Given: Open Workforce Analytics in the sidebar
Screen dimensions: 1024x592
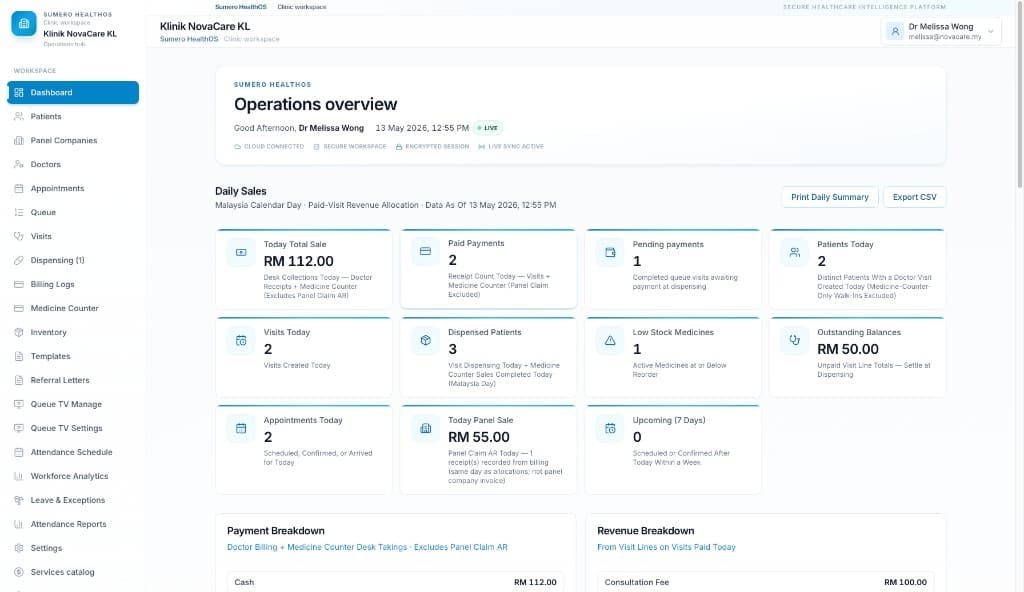Looking at the screenshot, I should [73, 476].
